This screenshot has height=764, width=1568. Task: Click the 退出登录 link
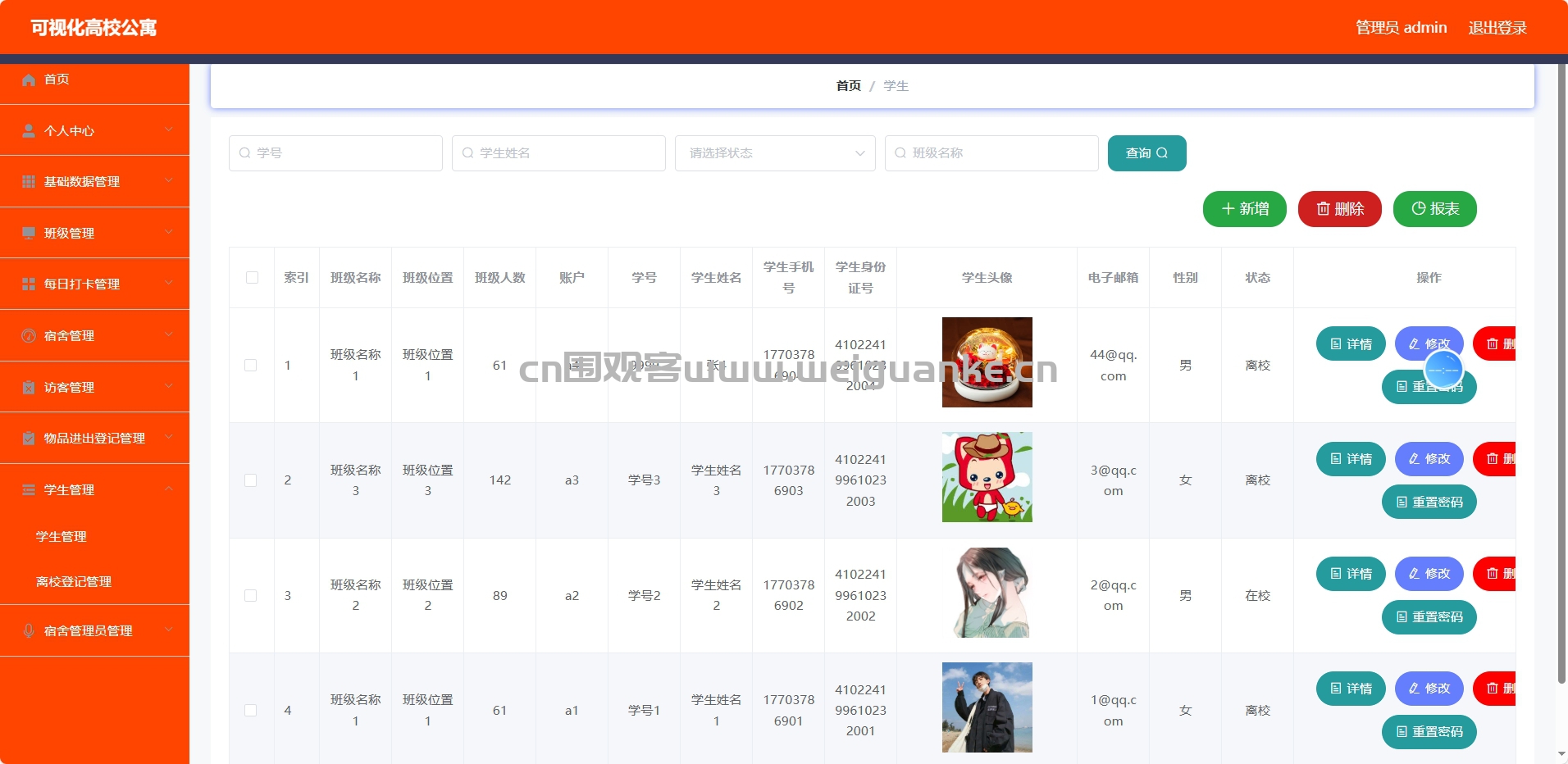pos(1497,28)
